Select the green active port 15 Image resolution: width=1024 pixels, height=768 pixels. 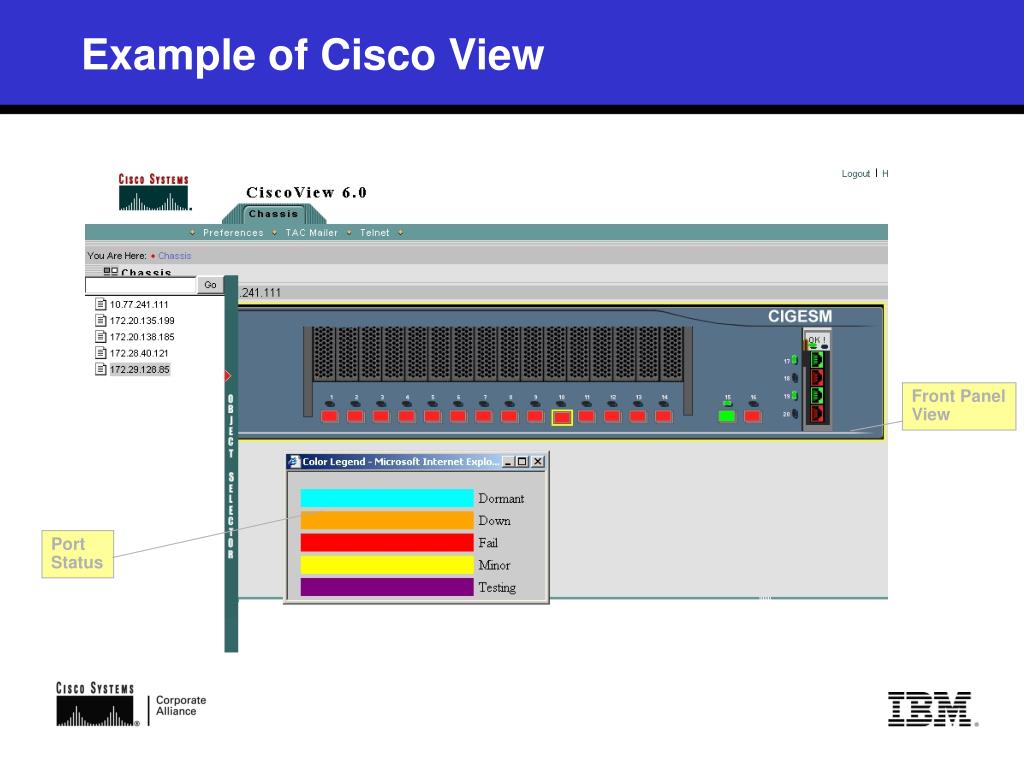point(727,416)
